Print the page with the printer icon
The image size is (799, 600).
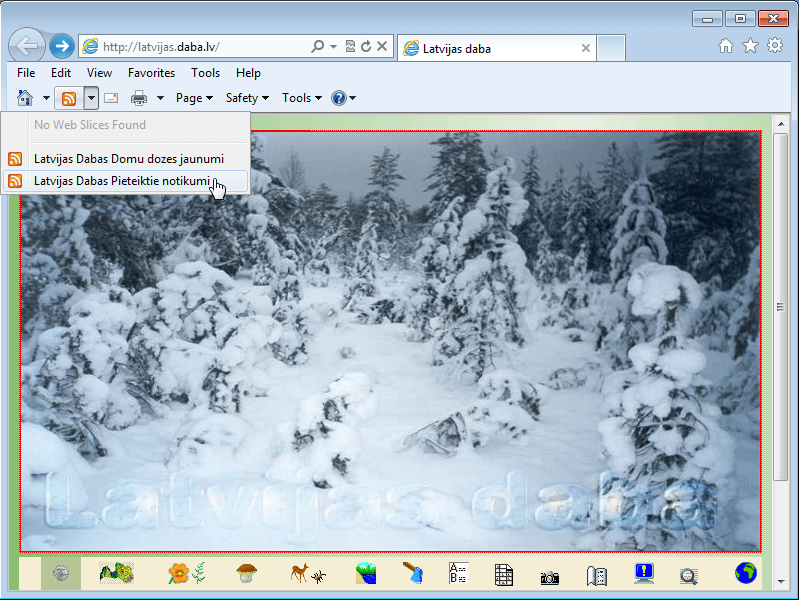pyautogui.click(x=139, y=97)
